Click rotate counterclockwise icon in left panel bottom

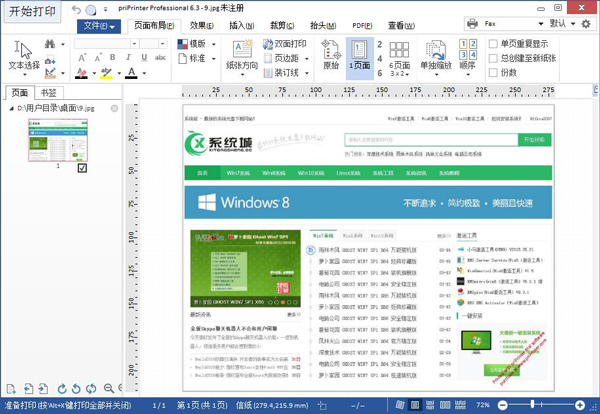coord(76,389)
